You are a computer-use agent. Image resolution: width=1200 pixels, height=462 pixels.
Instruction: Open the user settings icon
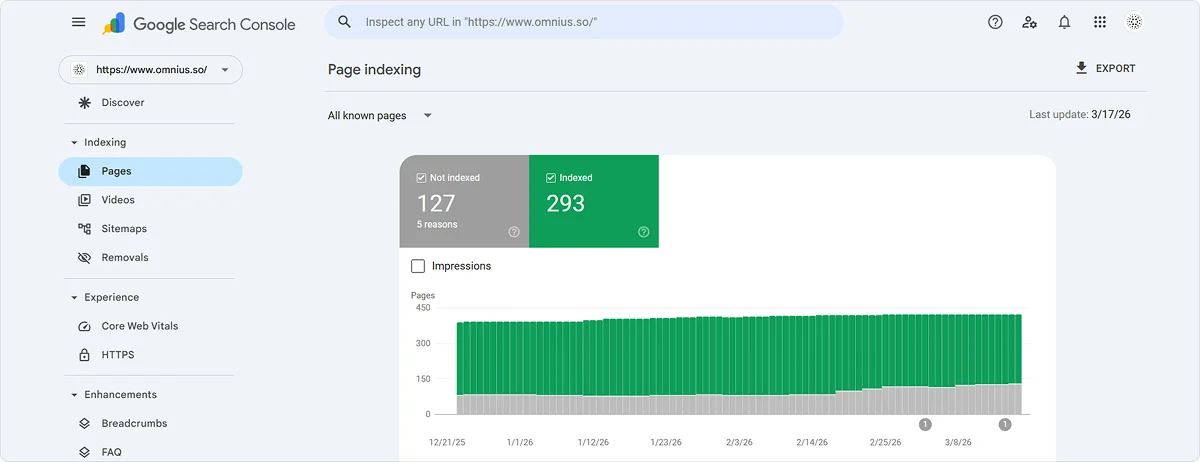coord(1030,22)
